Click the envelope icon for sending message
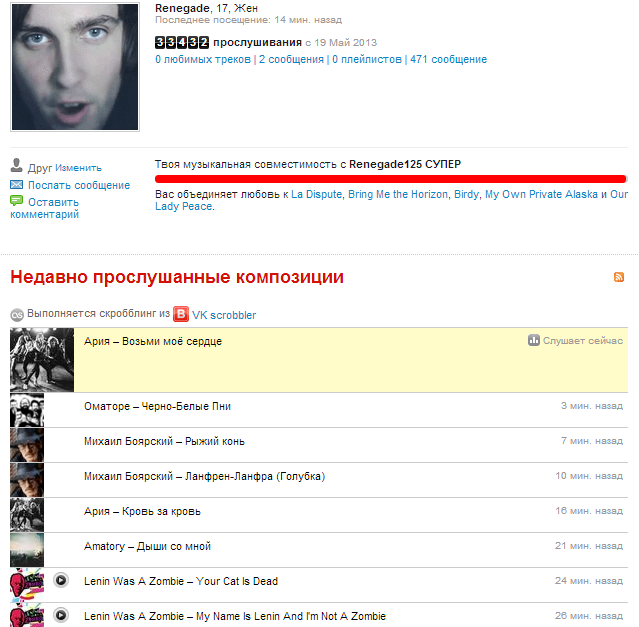 pos(16,185)
